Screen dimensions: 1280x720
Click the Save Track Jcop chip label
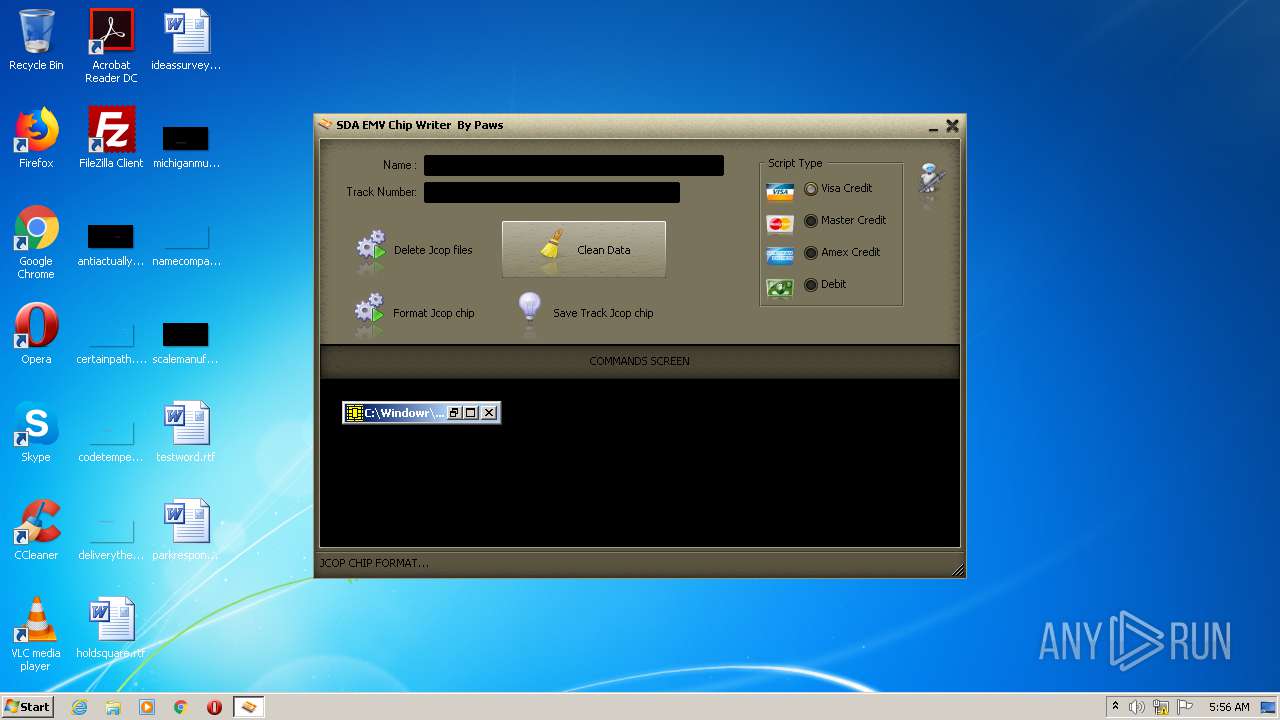click(603, 313)
